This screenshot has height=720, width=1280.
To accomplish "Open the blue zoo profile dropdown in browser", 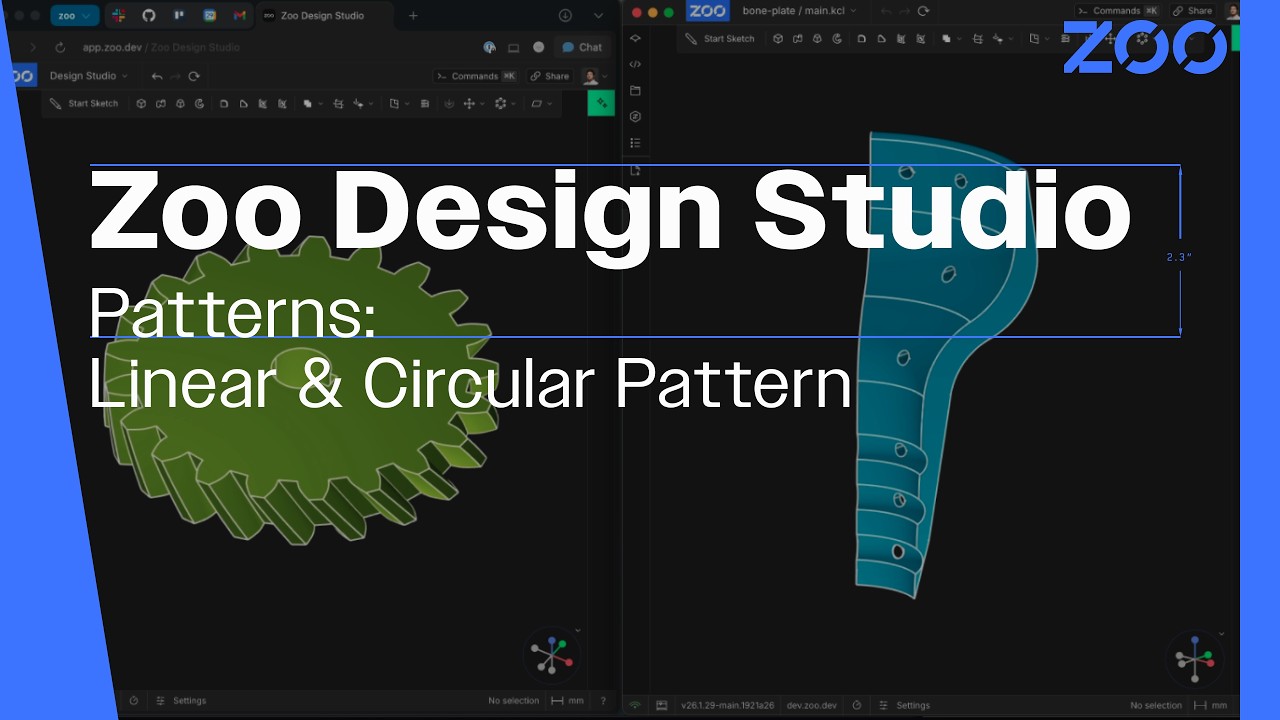I will click(75, 16).
